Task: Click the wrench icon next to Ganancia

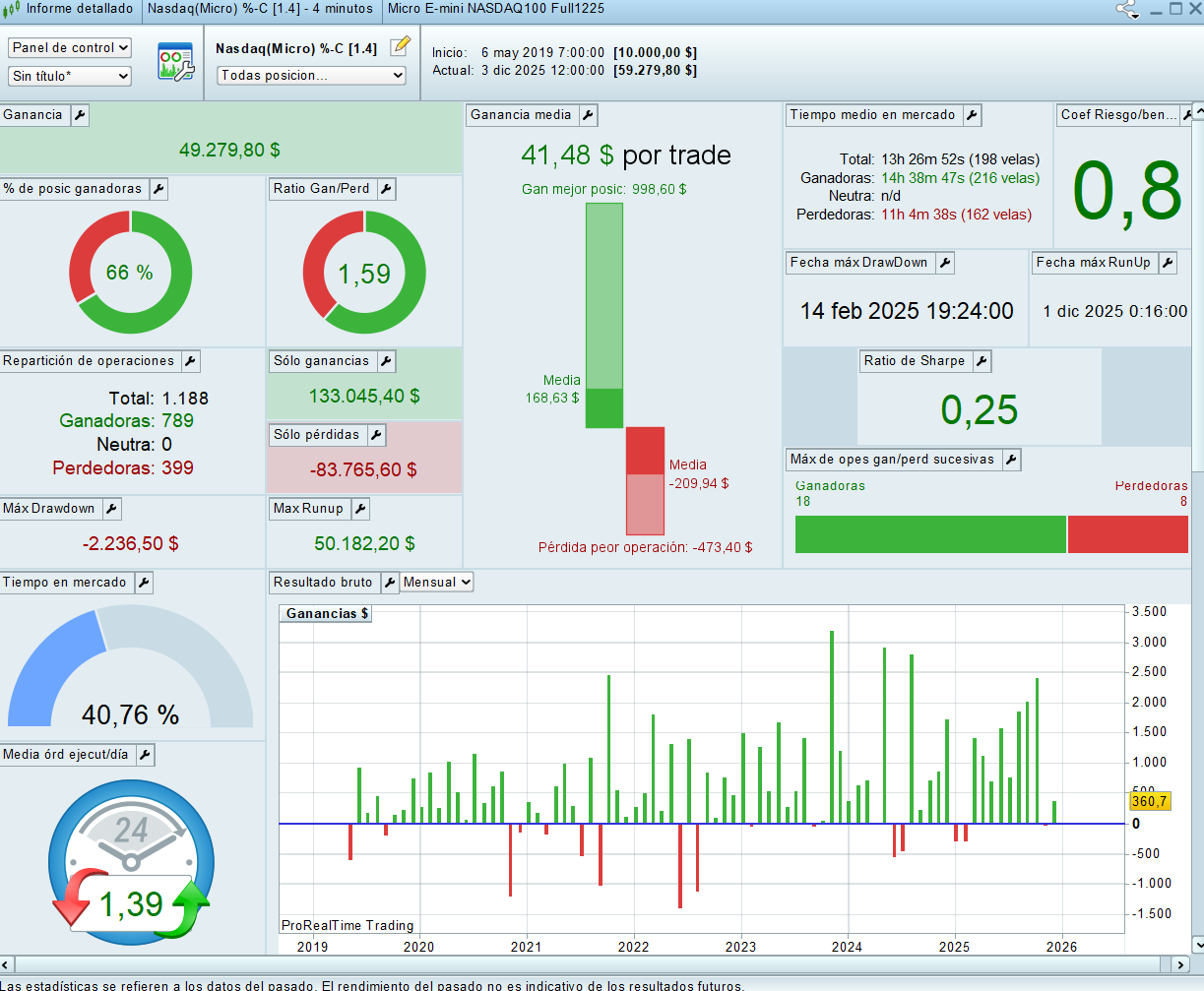Action: click(x=80, y=115)
